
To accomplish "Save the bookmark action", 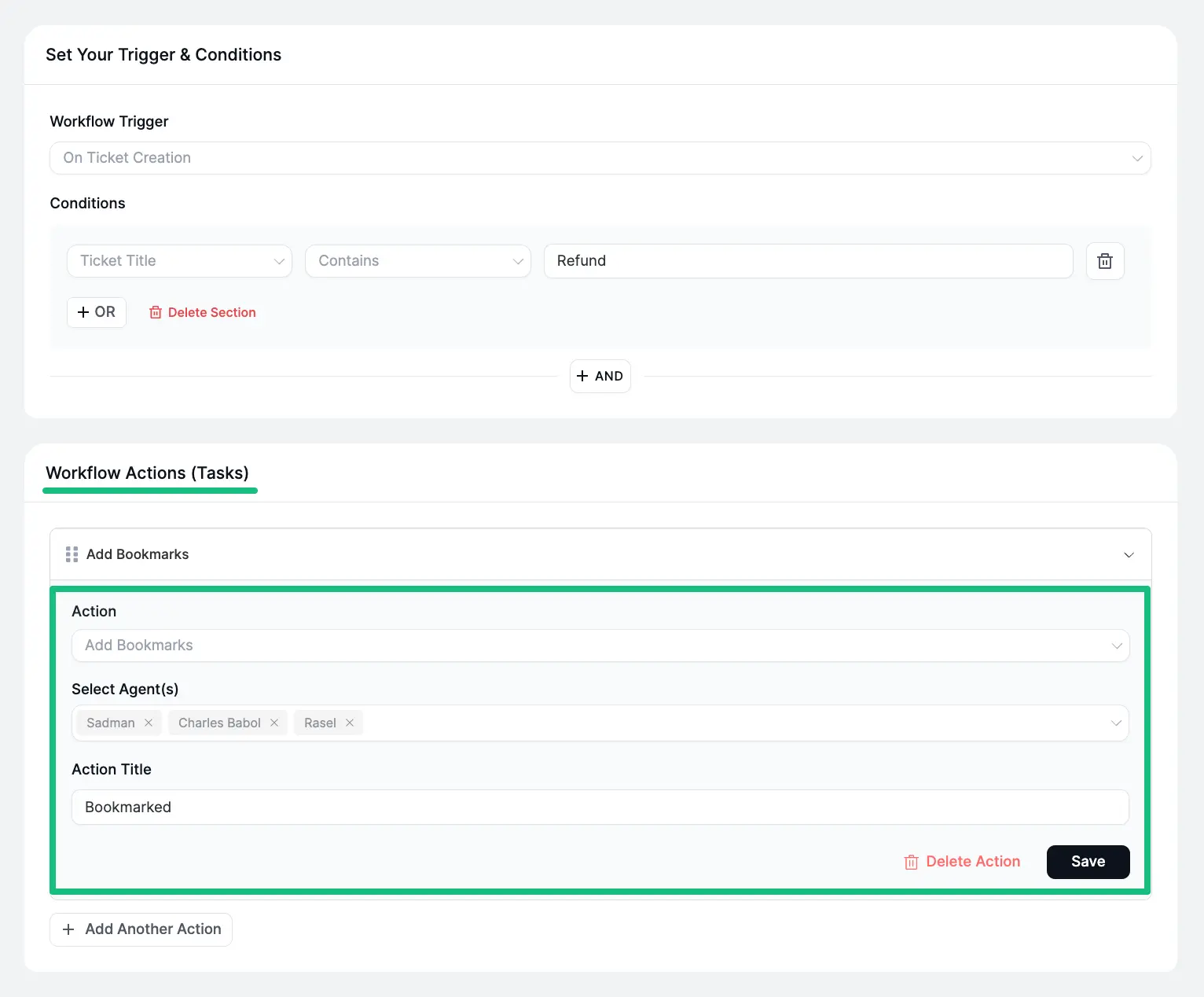I will point(1088,862).
